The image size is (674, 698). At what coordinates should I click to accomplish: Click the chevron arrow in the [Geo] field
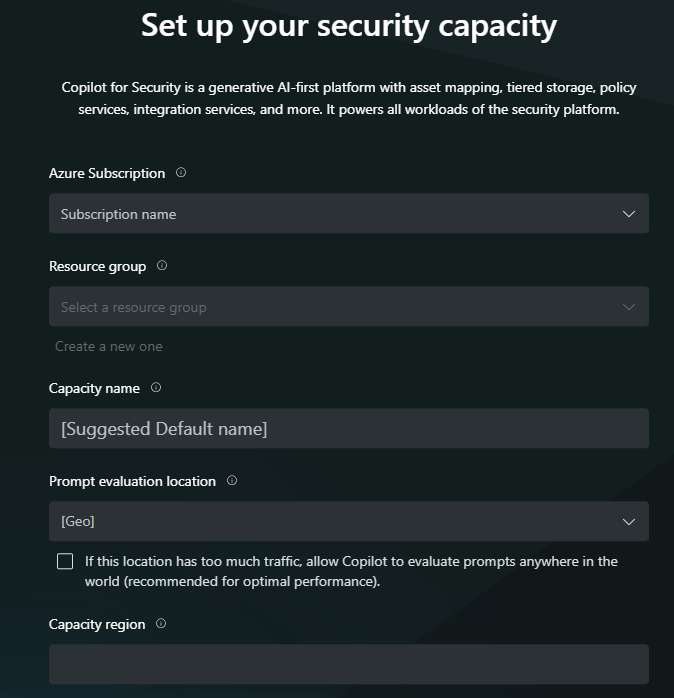tap(629, 521)
